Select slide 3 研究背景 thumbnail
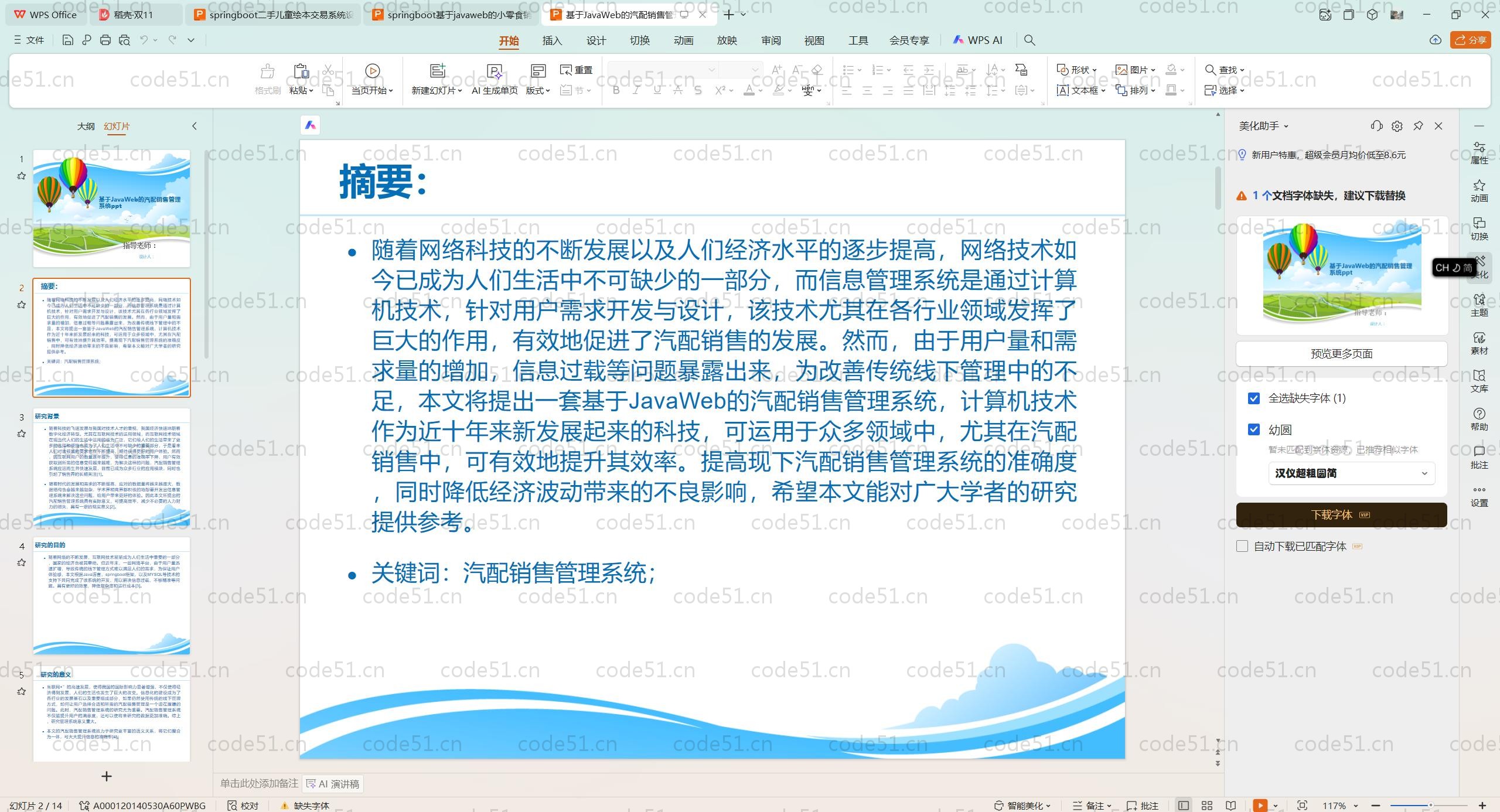 pyautogui.click(x=111, y=467)
